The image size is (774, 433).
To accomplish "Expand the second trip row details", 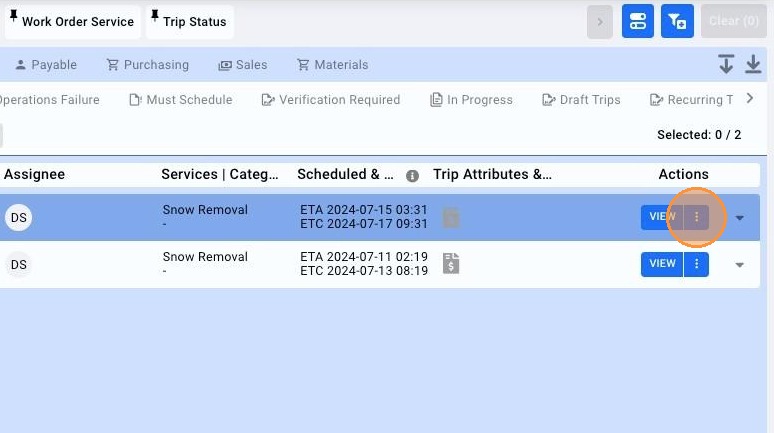I will [x=740, y=265].
